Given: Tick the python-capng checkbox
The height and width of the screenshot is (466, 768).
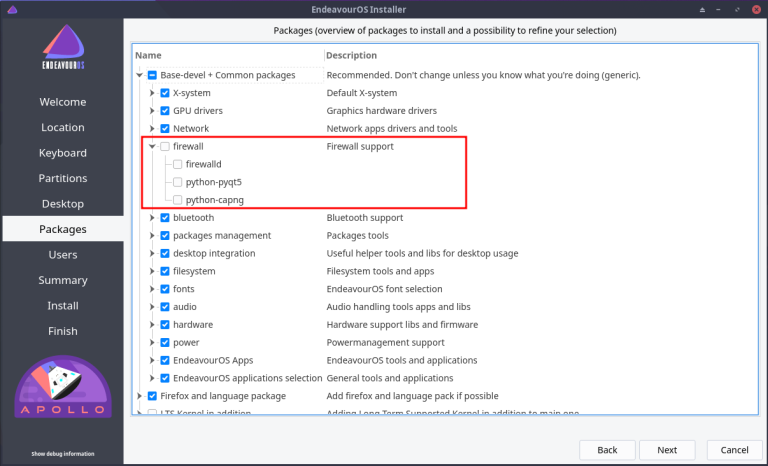Looking at the screenshot, I should point(178,200).
